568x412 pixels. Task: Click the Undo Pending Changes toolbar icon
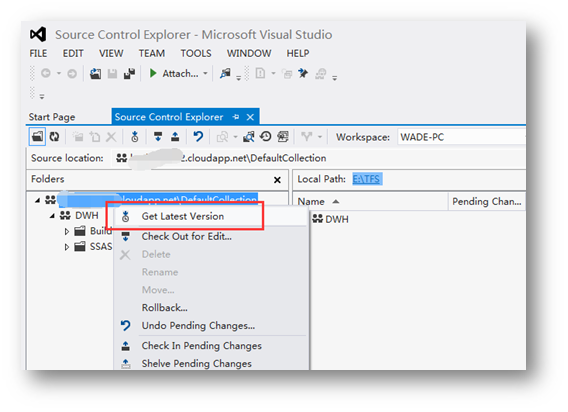click(x=198, y=137)
